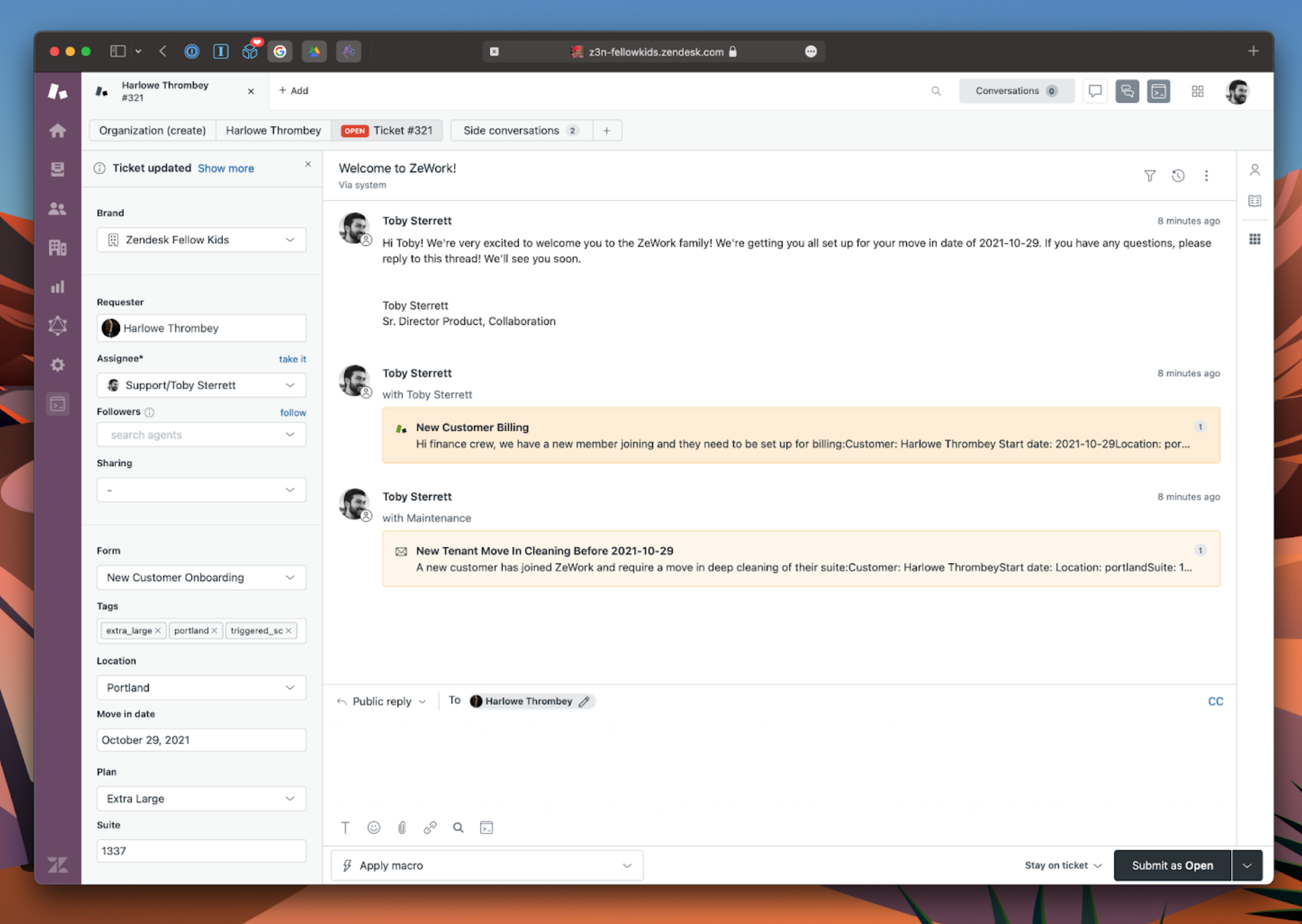1302x924 pixels.
Task: Attach a file using the paperclip icon
Action: [x=402, y=828]
